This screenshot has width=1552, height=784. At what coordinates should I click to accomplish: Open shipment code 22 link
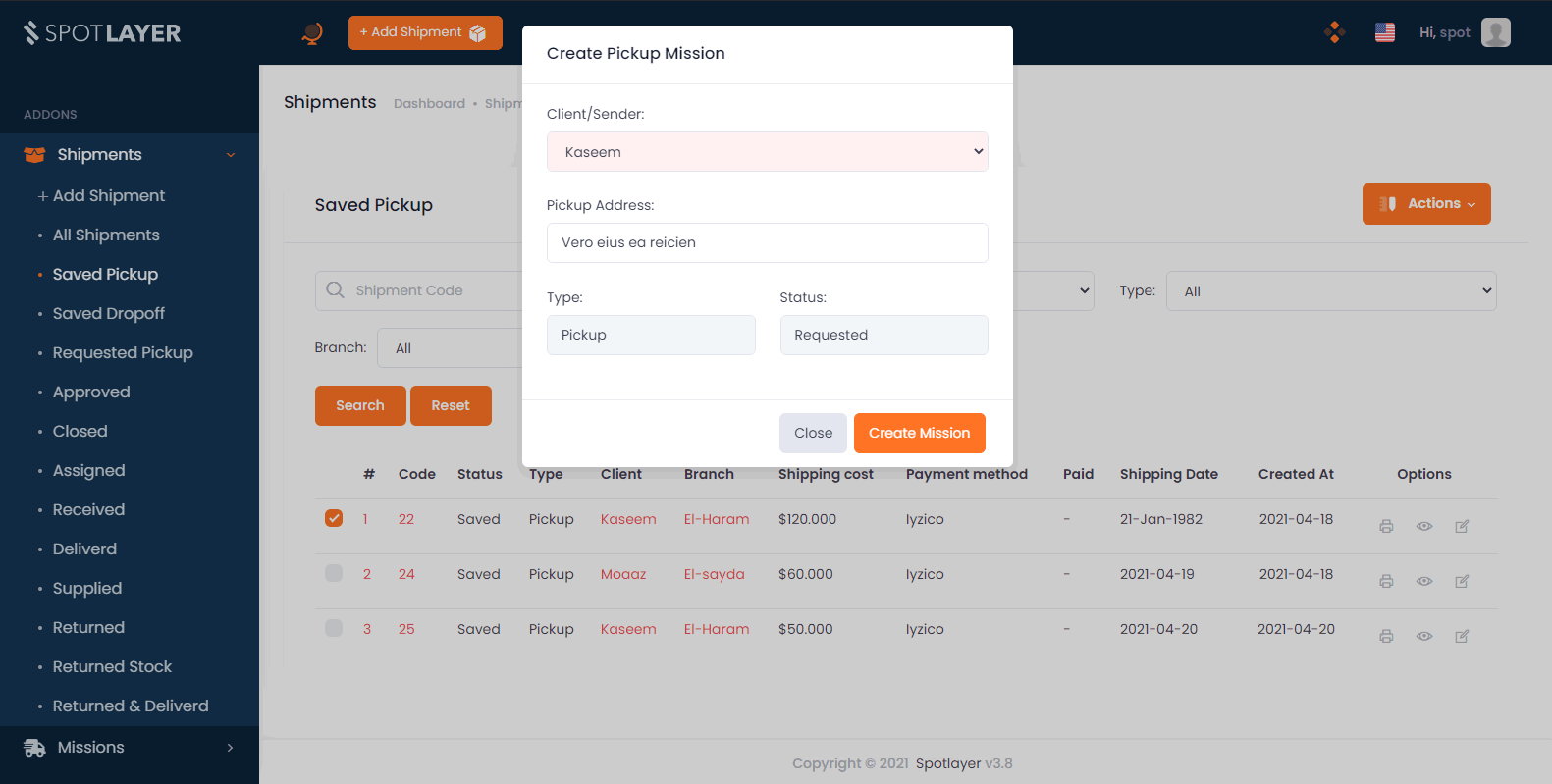pyautogui.click(x=406, y=519)
